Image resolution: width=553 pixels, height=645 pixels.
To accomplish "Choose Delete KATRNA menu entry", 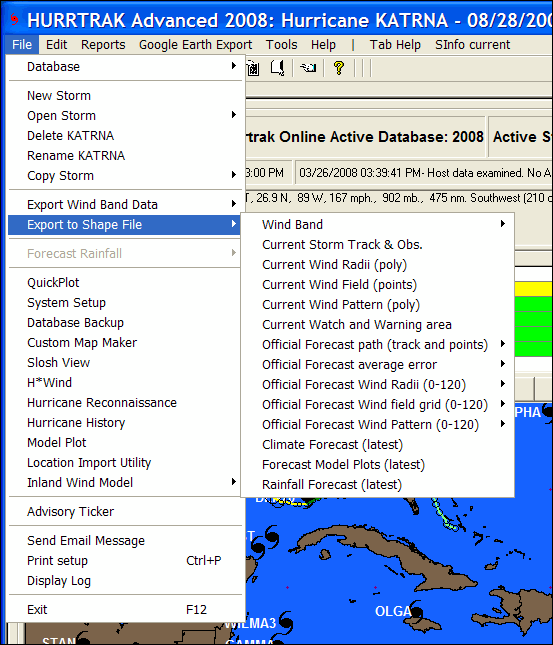I will click(x=124, y=135).
